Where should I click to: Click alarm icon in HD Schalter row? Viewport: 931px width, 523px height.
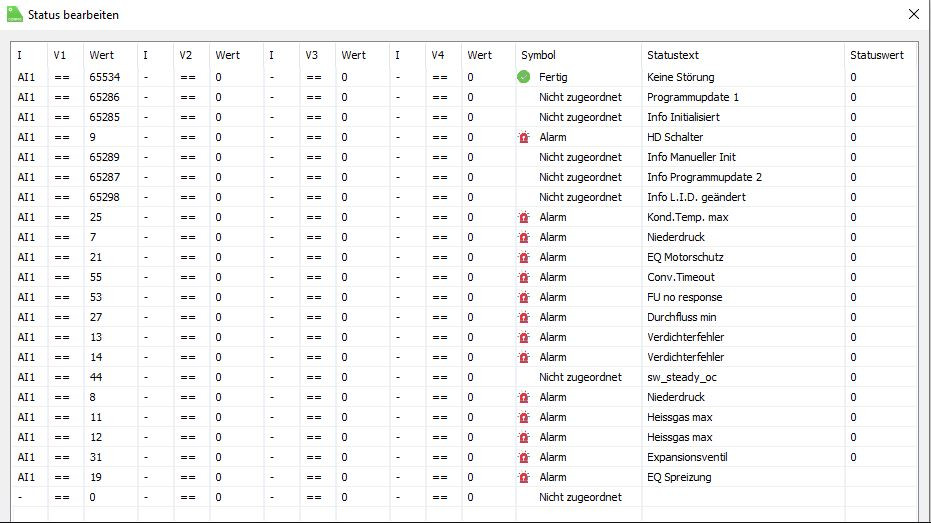coord(524,138)
